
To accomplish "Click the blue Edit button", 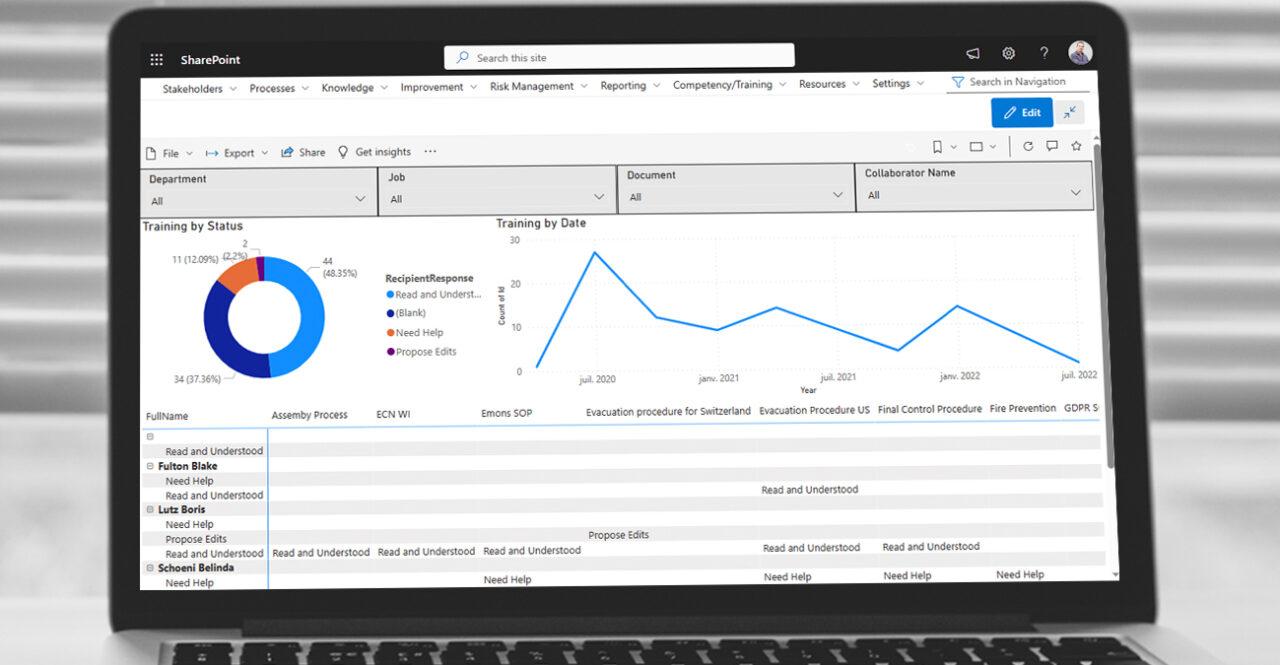I will click(x=1021, y=113).
